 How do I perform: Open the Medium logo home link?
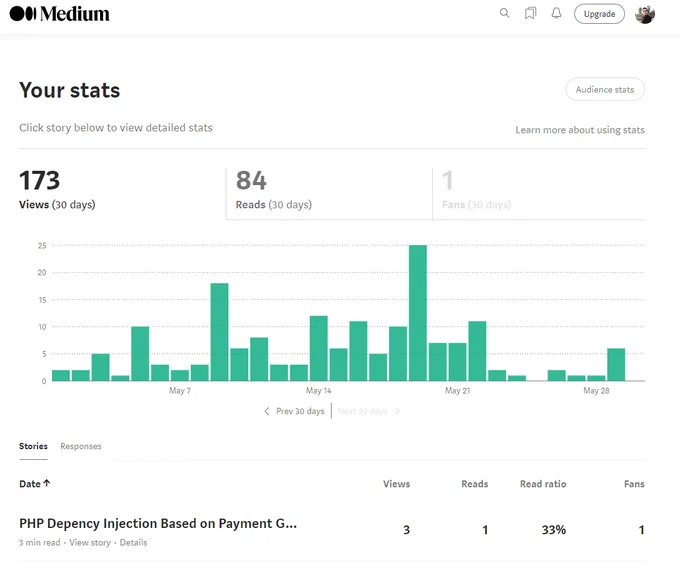coord(59,14)
